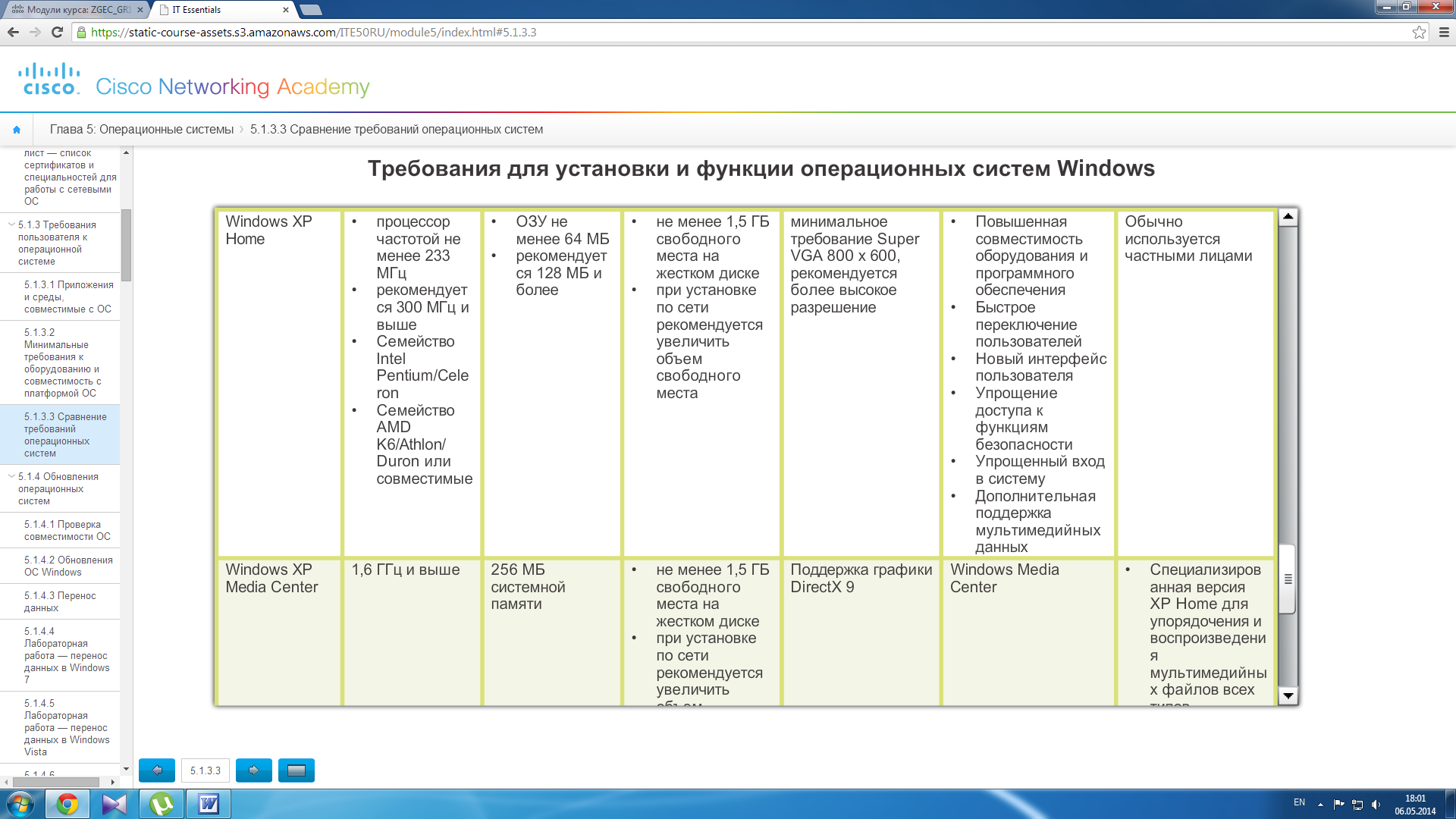Switch the EN input language indicator
Screen dimensions: 1456x819
click(1299, 802)
